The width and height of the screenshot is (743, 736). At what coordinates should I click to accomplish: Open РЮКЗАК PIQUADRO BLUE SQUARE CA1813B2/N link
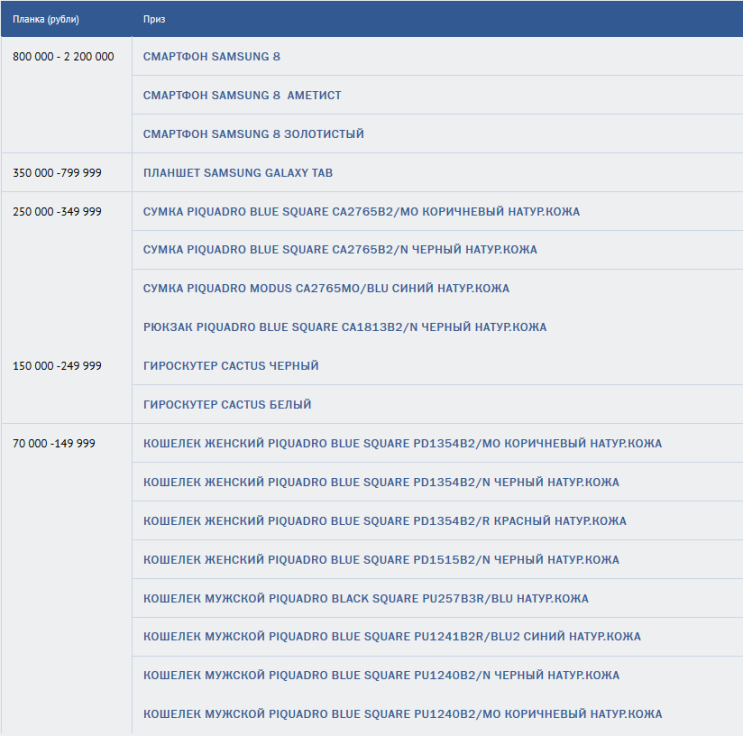click(x=345, y=327)
